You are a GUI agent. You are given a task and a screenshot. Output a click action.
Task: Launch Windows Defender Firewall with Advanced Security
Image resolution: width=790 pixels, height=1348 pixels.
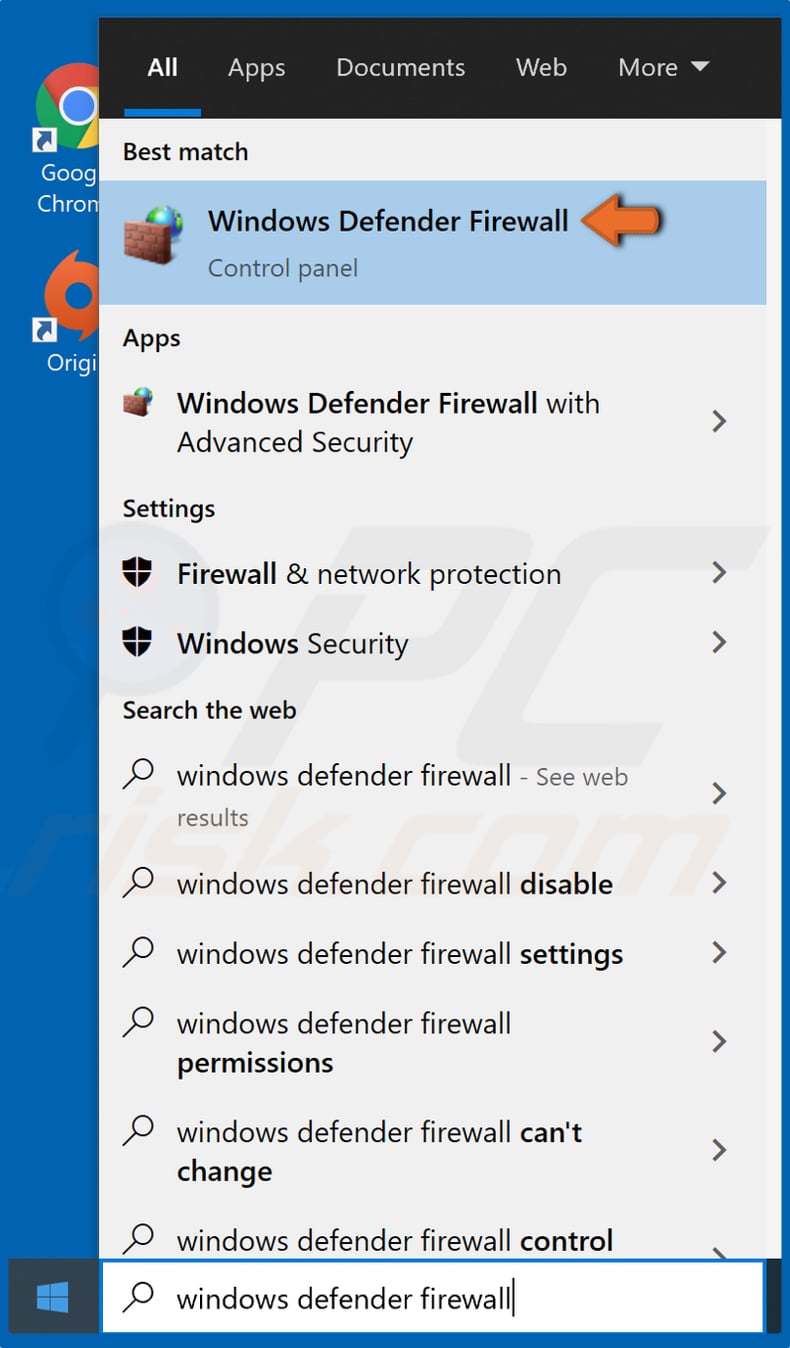pos(388,421)
